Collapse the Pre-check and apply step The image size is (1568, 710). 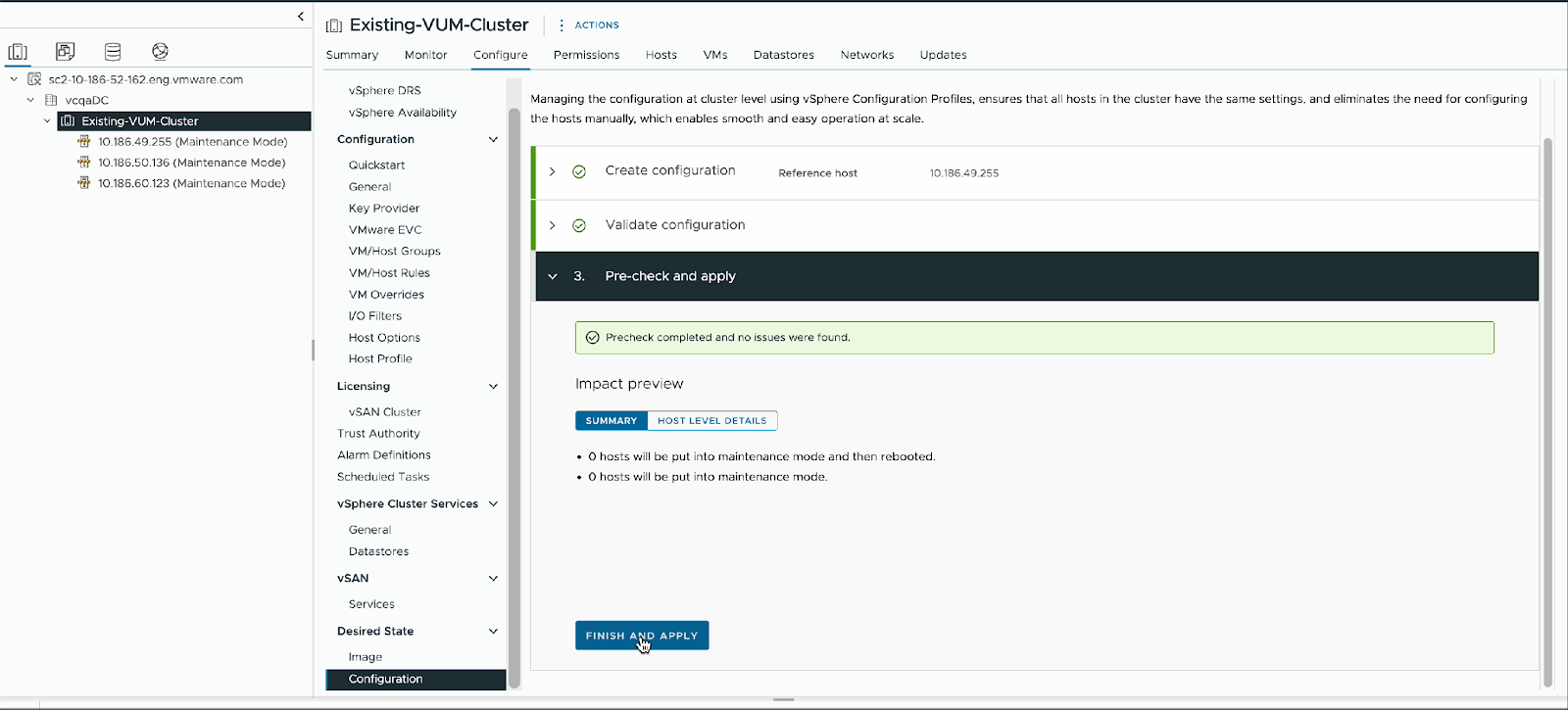[x=553, y=276]
